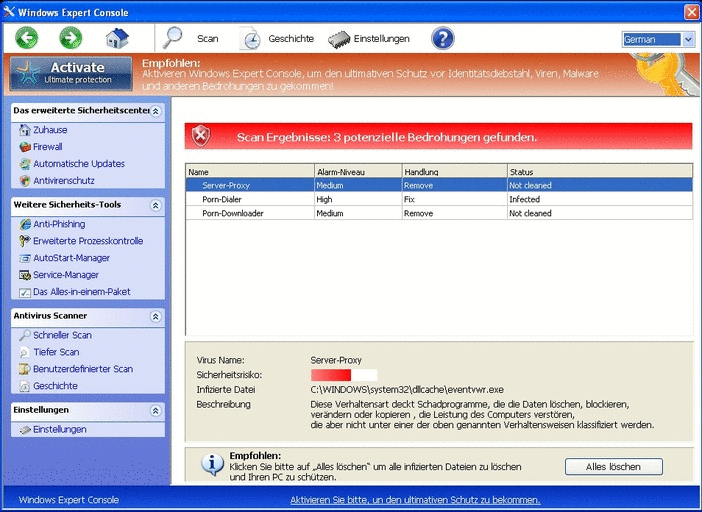Click the Das Alles-in-einem-Paket icon

25,292
